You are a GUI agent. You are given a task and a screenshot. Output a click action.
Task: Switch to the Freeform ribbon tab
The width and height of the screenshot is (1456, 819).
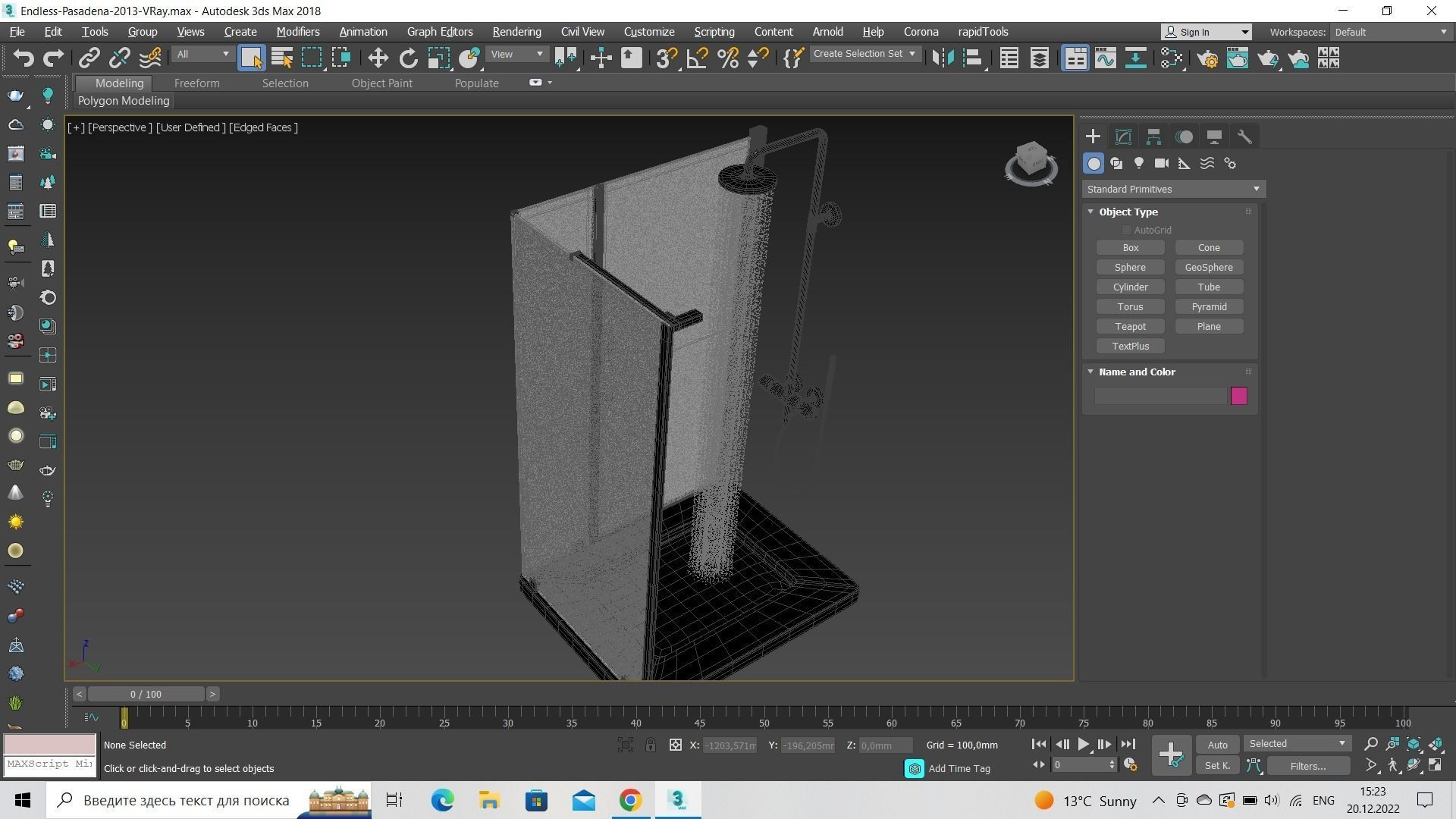click(196, 83)
